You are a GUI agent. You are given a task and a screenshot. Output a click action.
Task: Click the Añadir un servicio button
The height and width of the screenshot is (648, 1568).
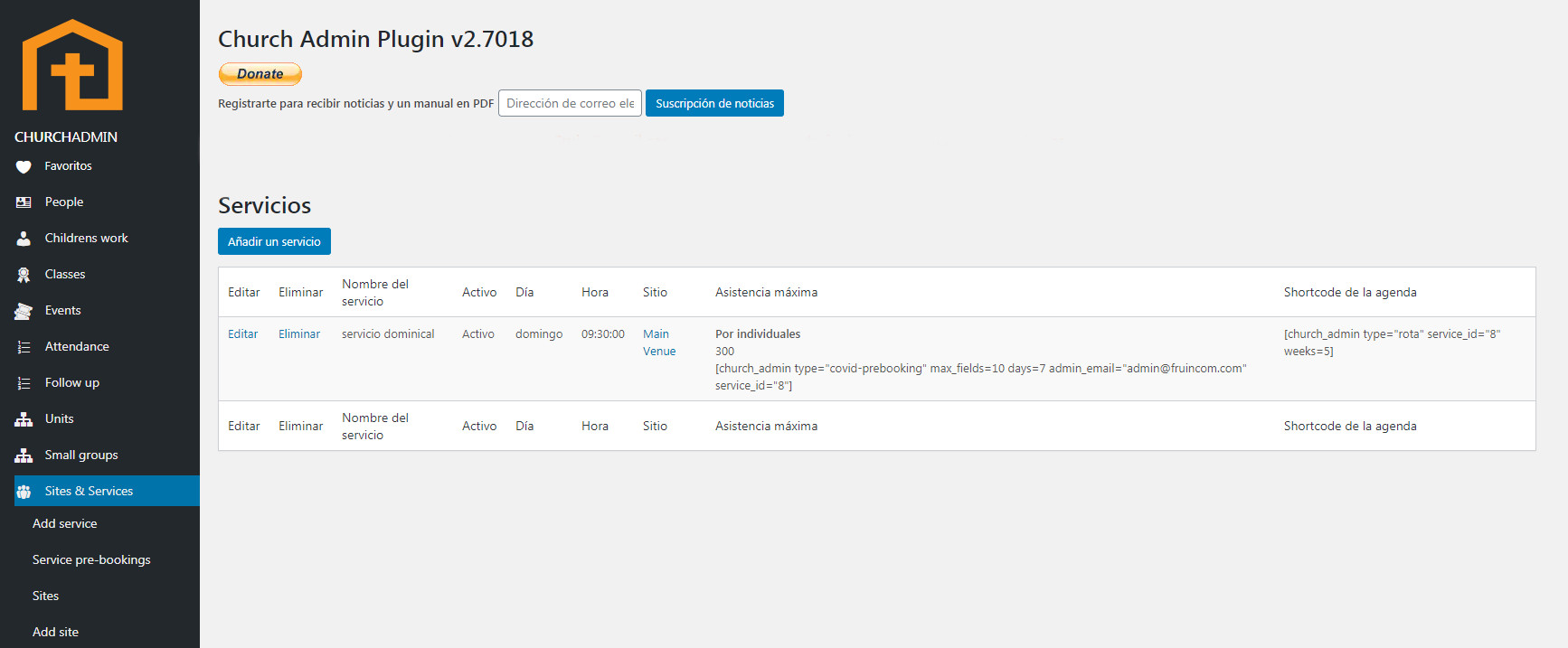pyautogui.click(x=274, y=241)
